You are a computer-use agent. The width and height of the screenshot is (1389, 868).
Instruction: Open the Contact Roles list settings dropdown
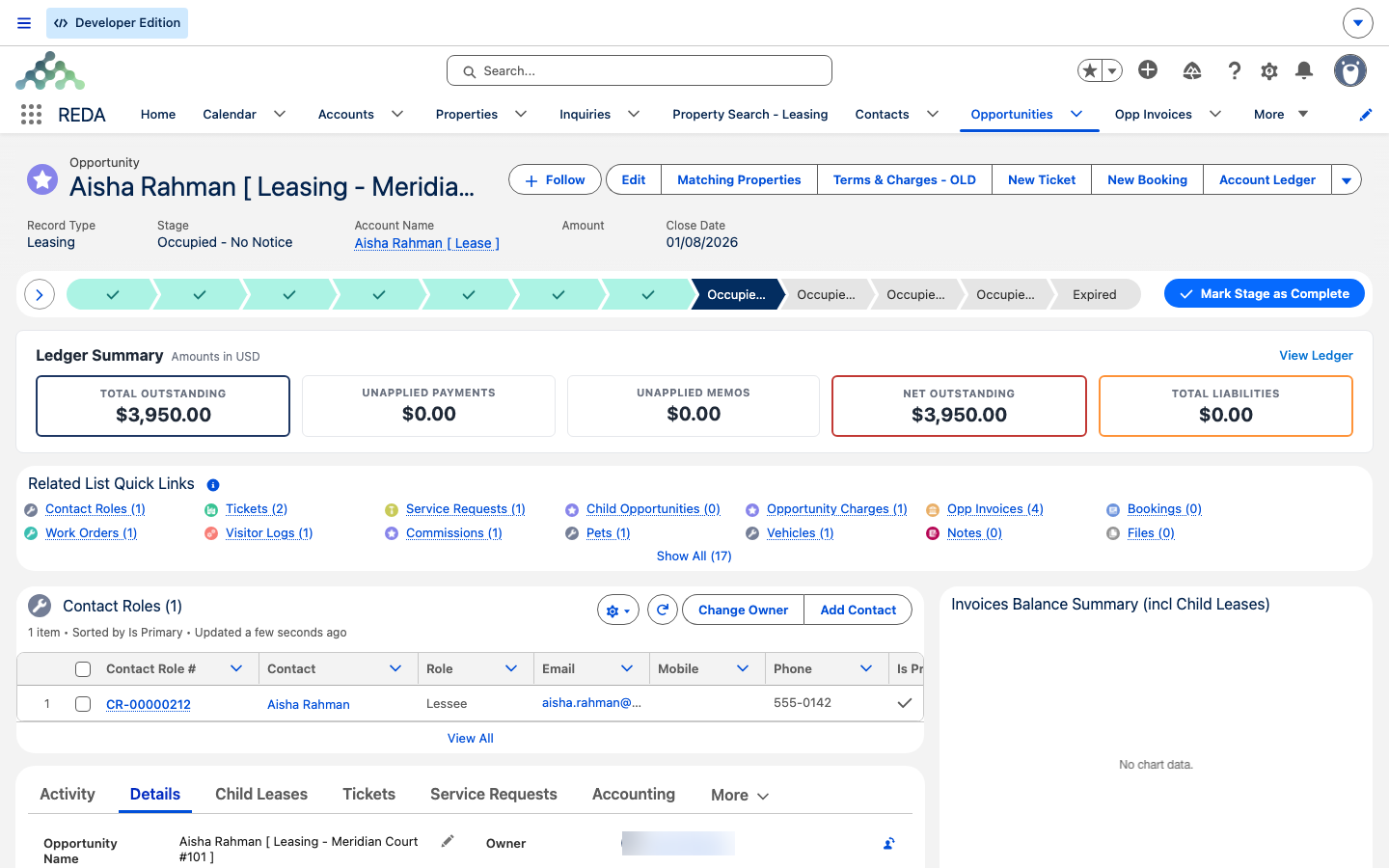point(618,610)
